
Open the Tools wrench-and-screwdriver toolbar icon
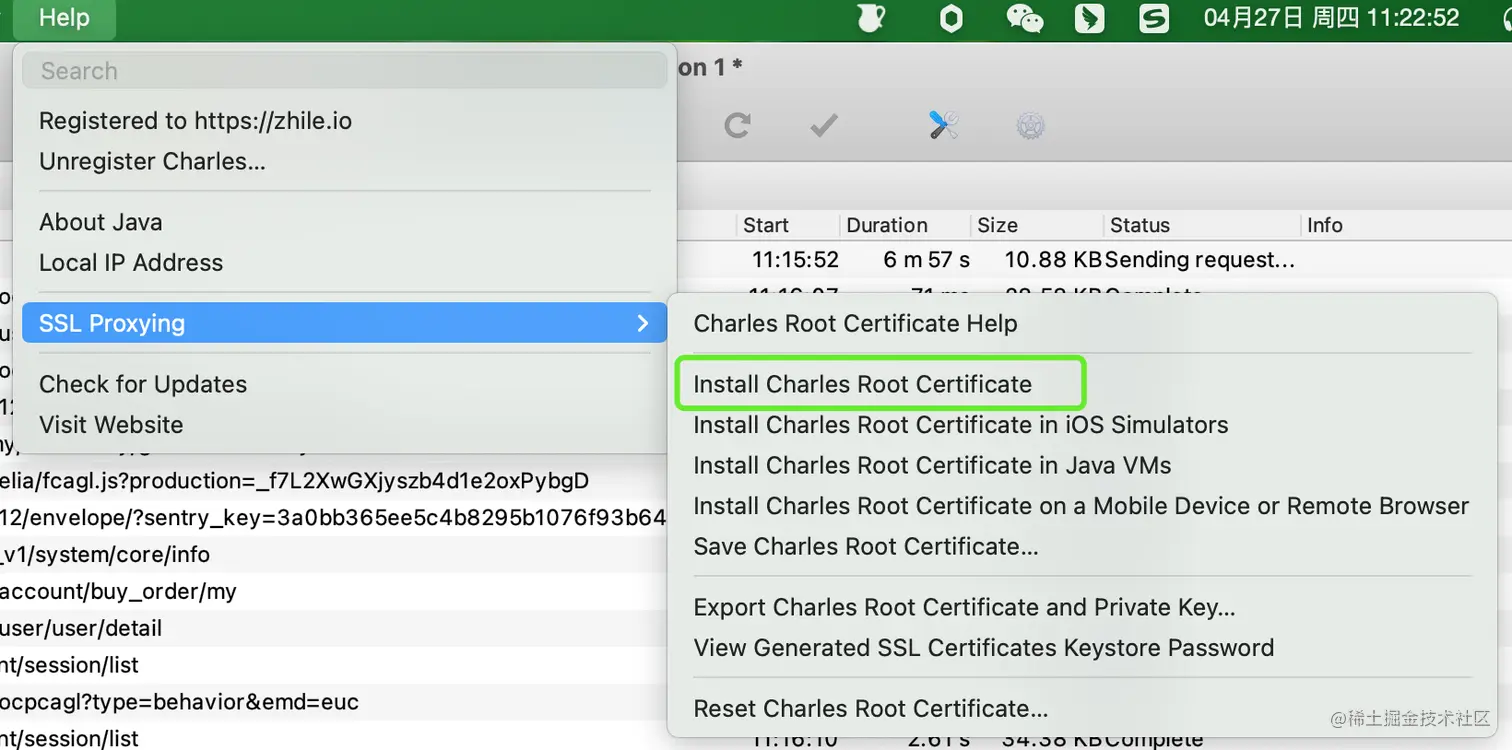click(x=944, y=125)
